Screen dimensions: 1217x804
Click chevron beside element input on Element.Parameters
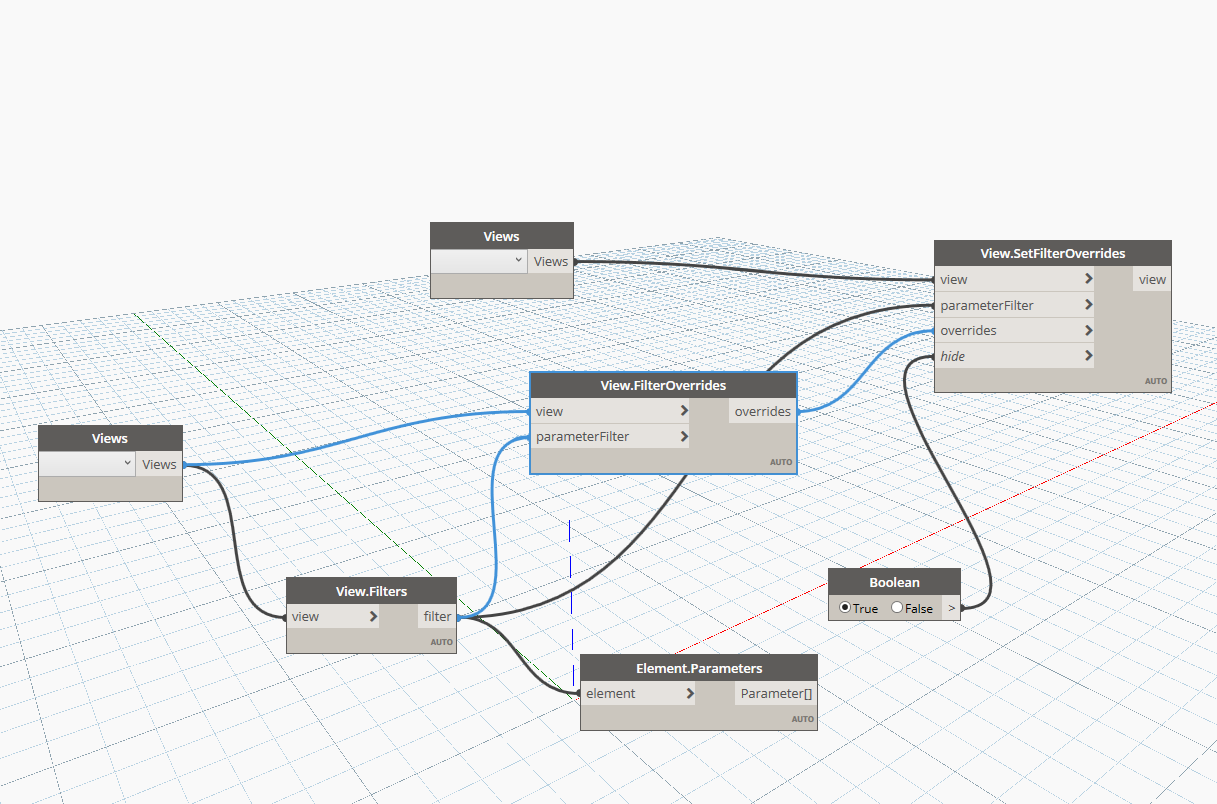(x=689, y=694)
